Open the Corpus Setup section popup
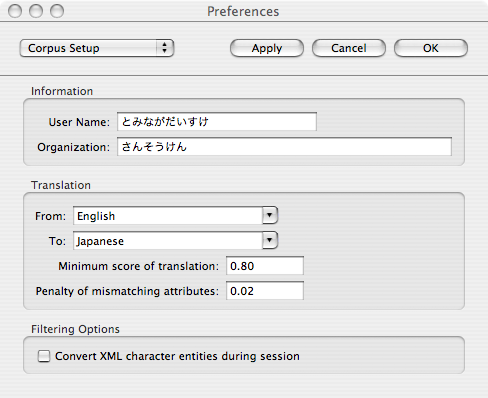The image size is (488, 398). (97, 48)
